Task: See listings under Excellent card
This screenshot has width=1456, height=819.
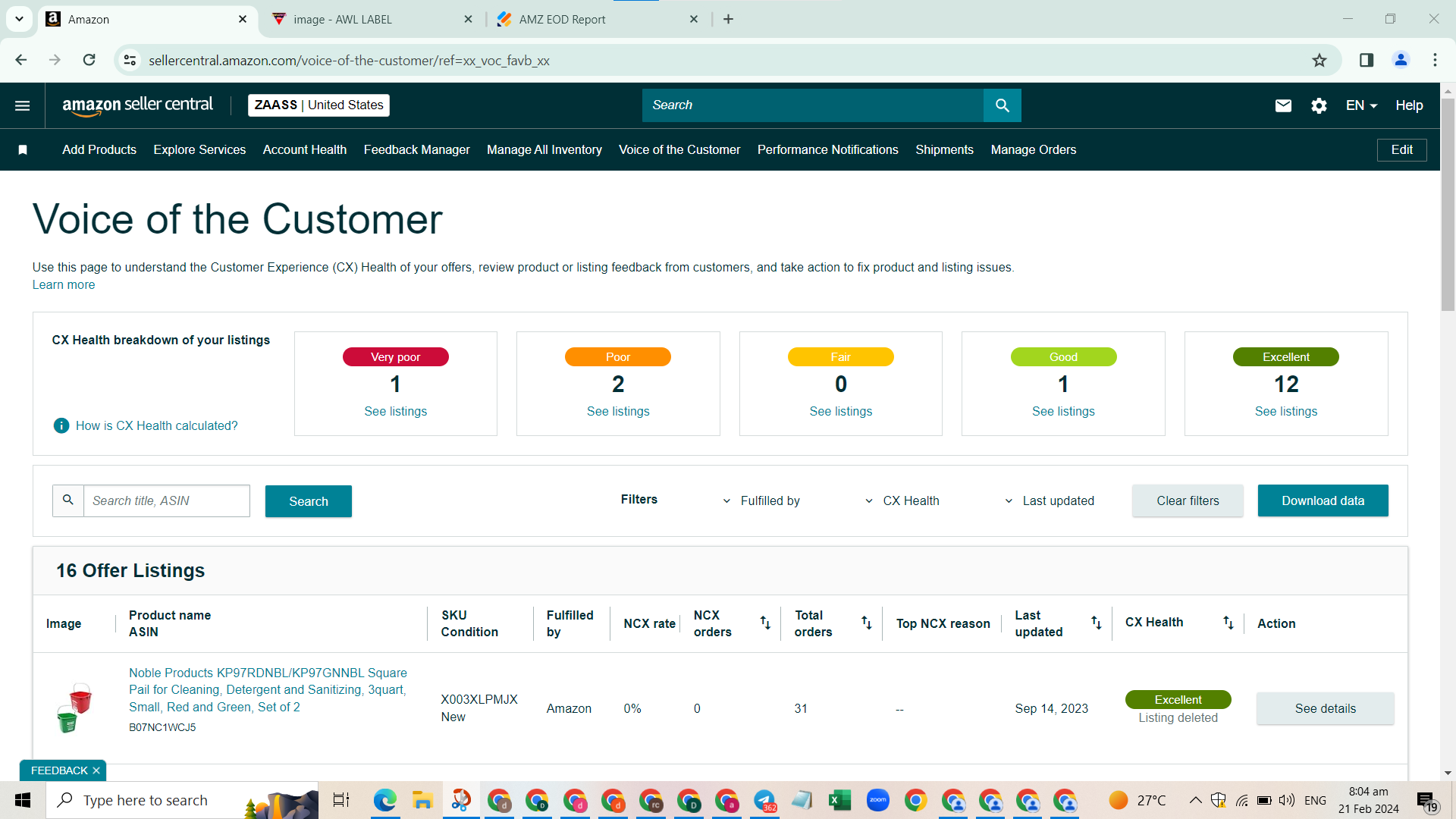Action: (1286, 412)
